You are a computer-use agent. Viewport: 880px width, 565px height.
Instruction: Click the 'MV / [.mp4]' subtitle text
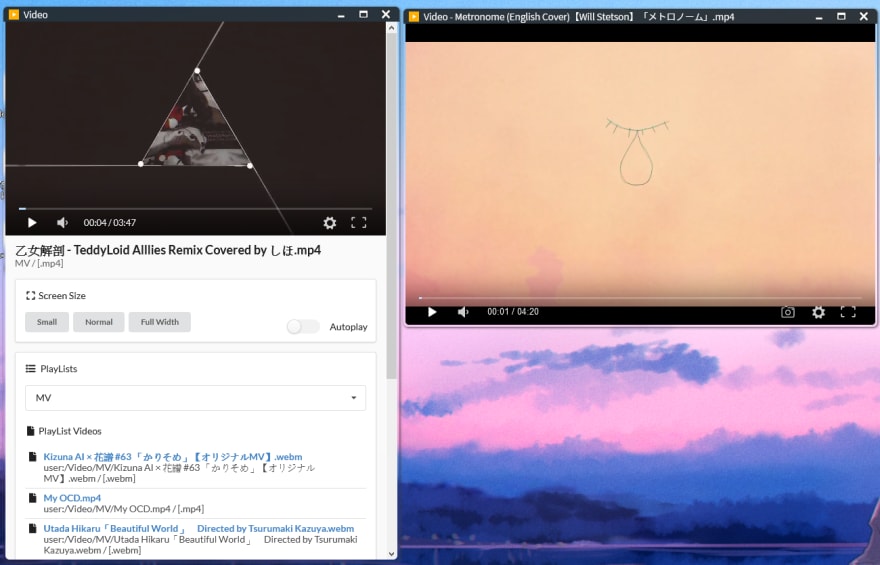tap(39, 263)
